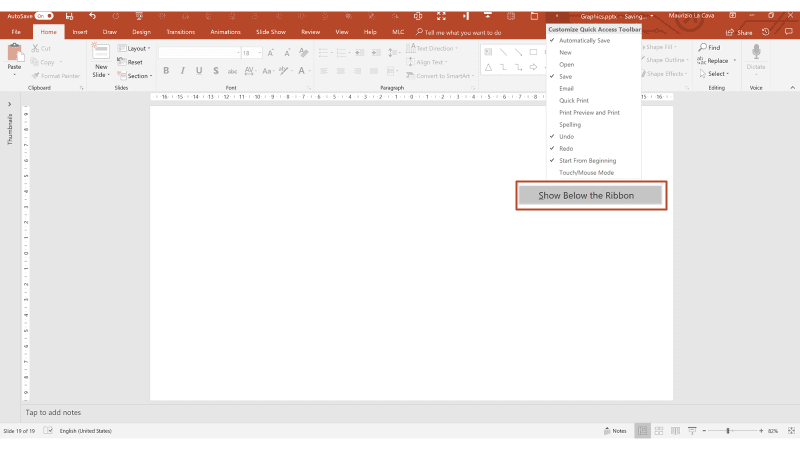Screen dimensions: 800x450
Task: Click Increase Font Size icon
Action: [x=271, y=53]
